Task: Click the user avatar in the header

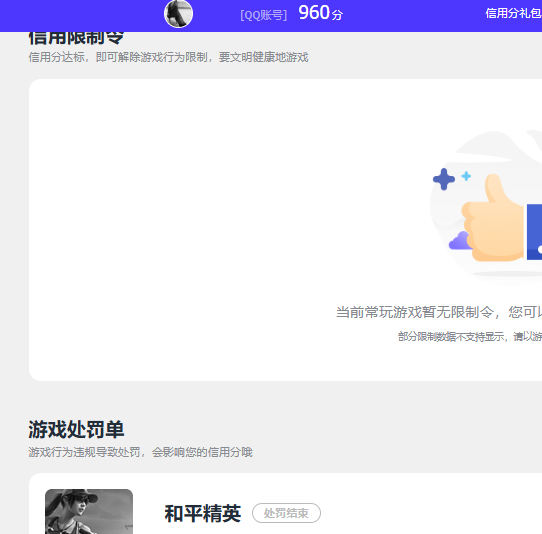Action: click(x=178, y=13)
